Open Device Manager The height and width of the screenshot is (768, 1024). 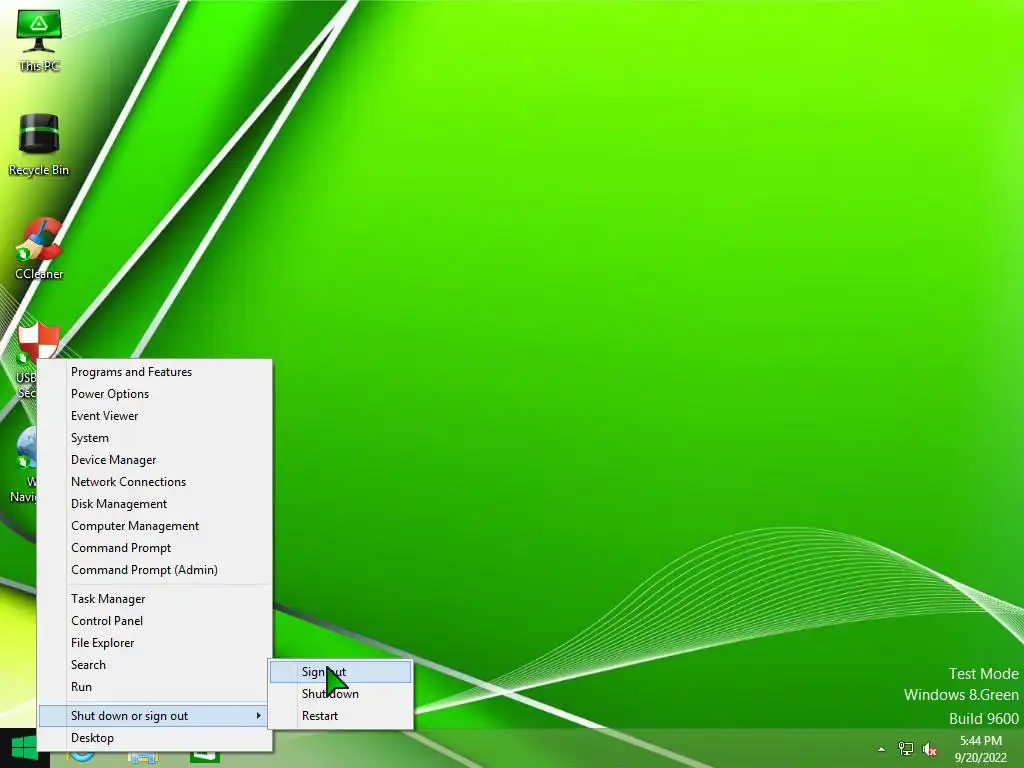coord(155,460)
